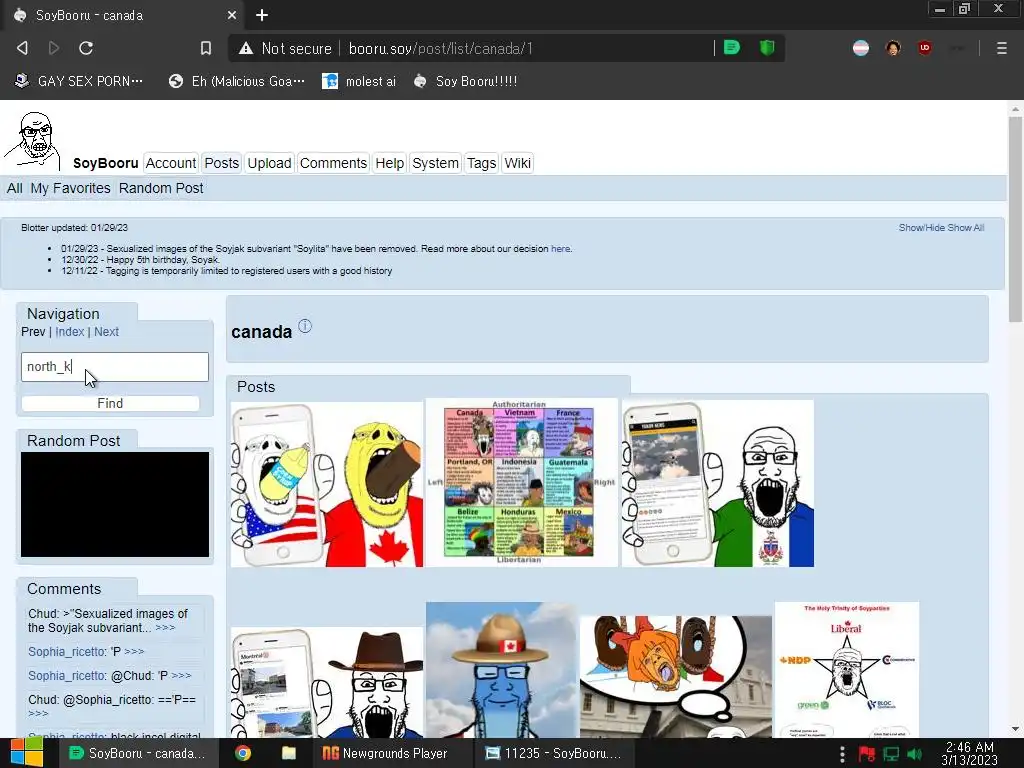Open the browser hamburger menu

coord(1002,48)
